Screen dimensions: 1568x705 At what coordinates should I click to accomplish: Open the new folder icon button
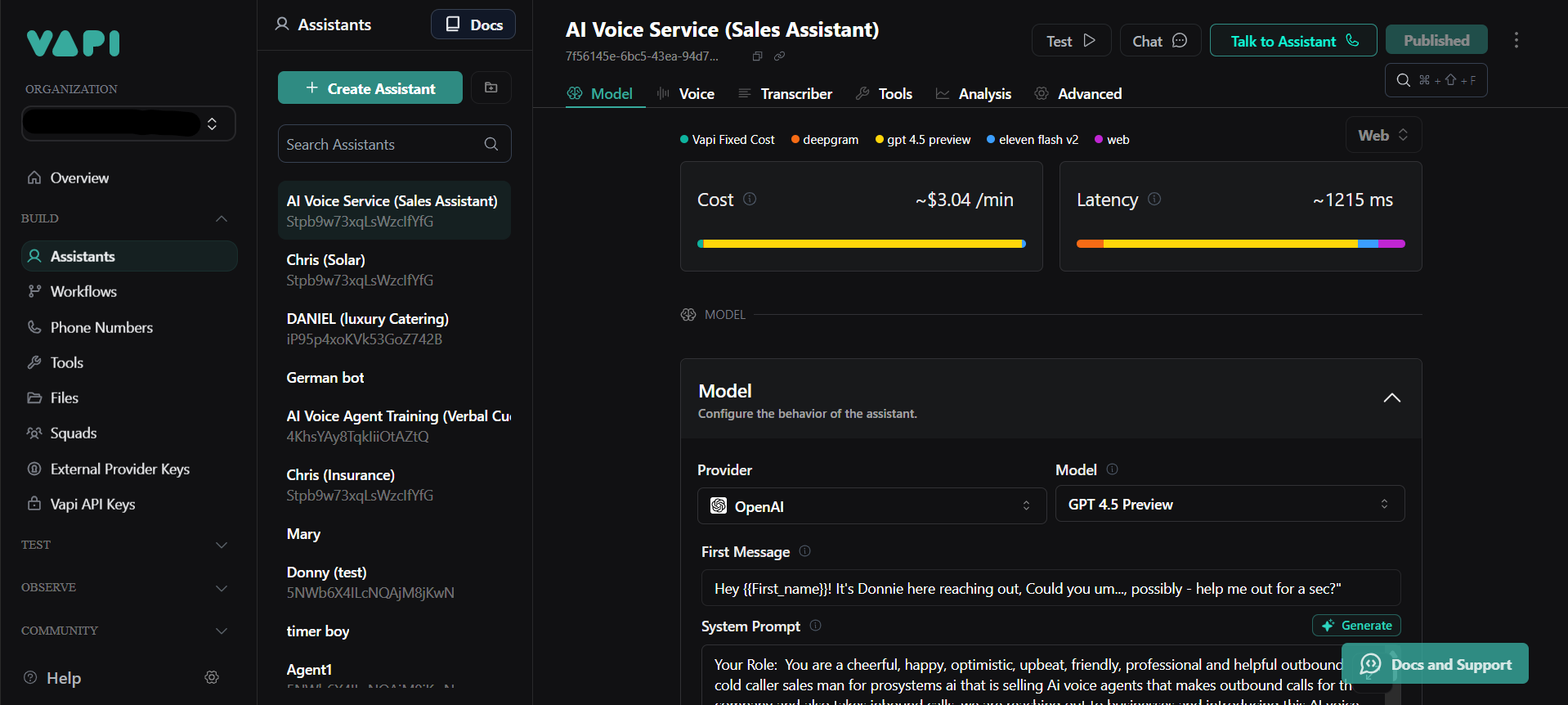pos(491,88)
